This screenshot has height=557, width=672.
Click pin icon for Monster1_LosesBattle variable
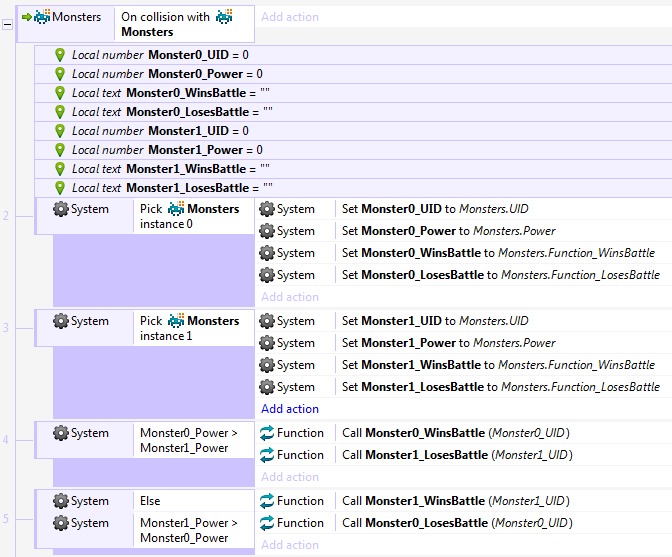(60, 188)
